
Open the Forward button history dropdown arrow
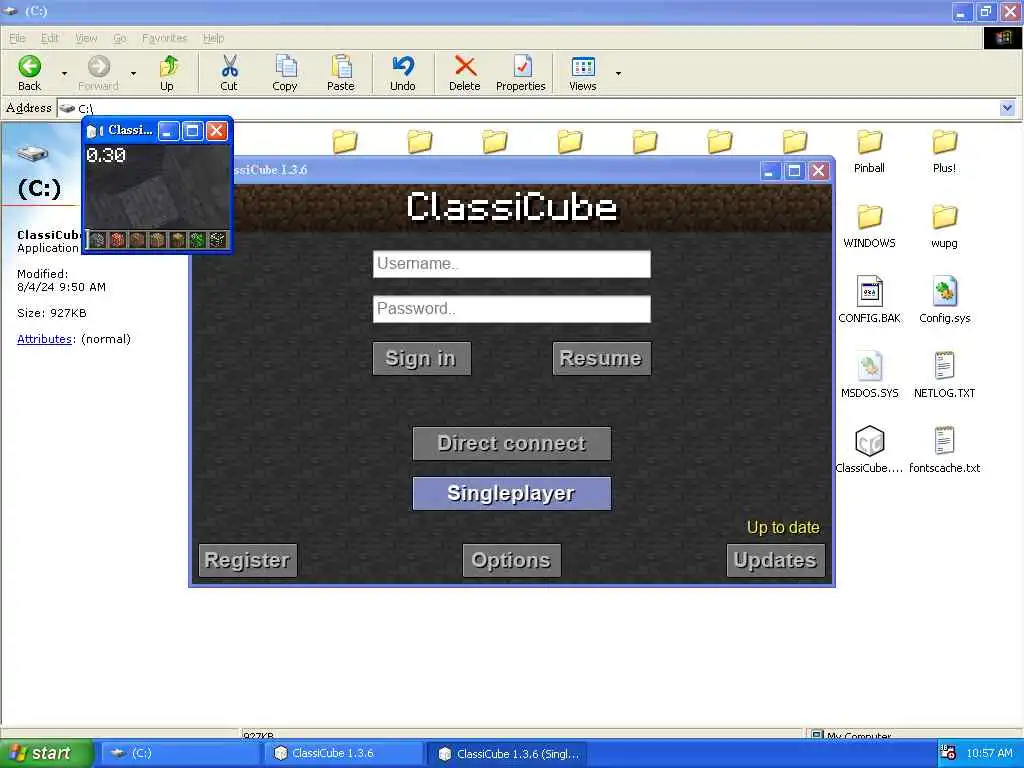point(133,73)
